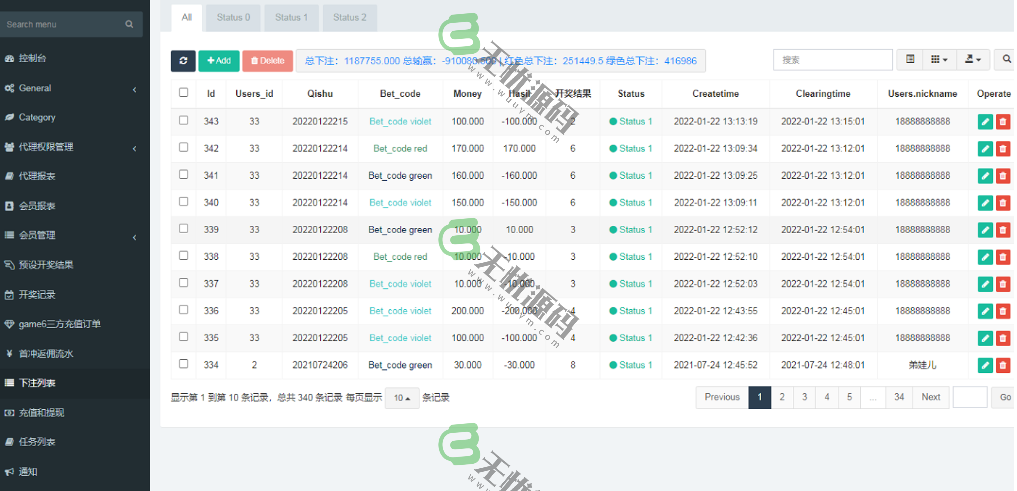Click into the 搜索 table search field
Viewport: 1017px width, 491px height.
(x=832, y=61)
